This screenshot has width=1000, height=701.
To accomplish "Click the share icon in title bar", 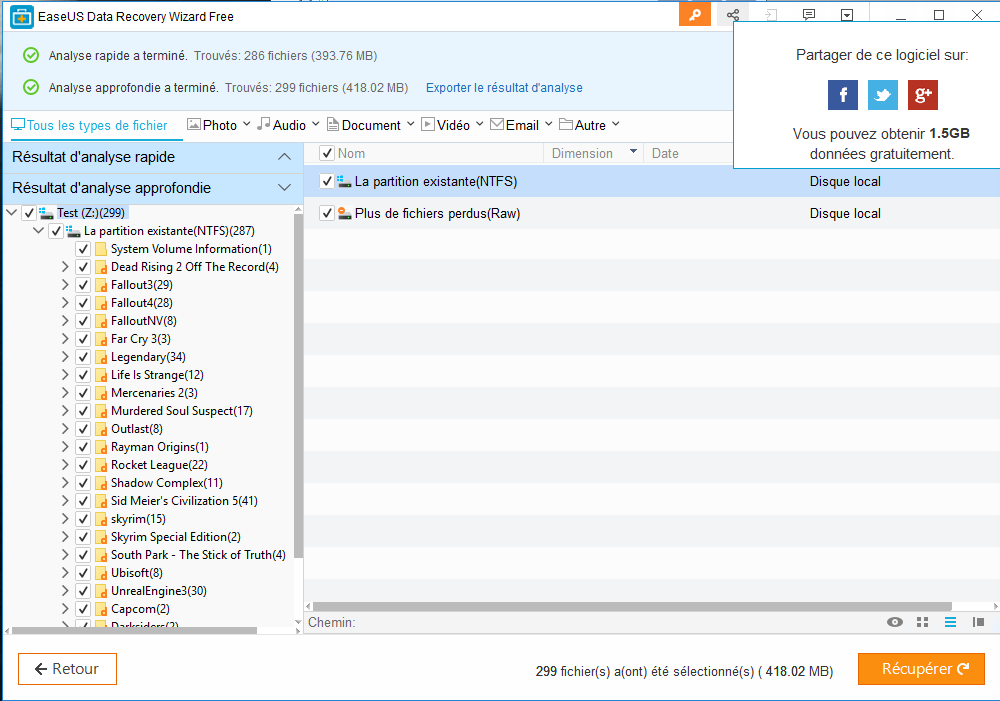I will click(733, 15).
